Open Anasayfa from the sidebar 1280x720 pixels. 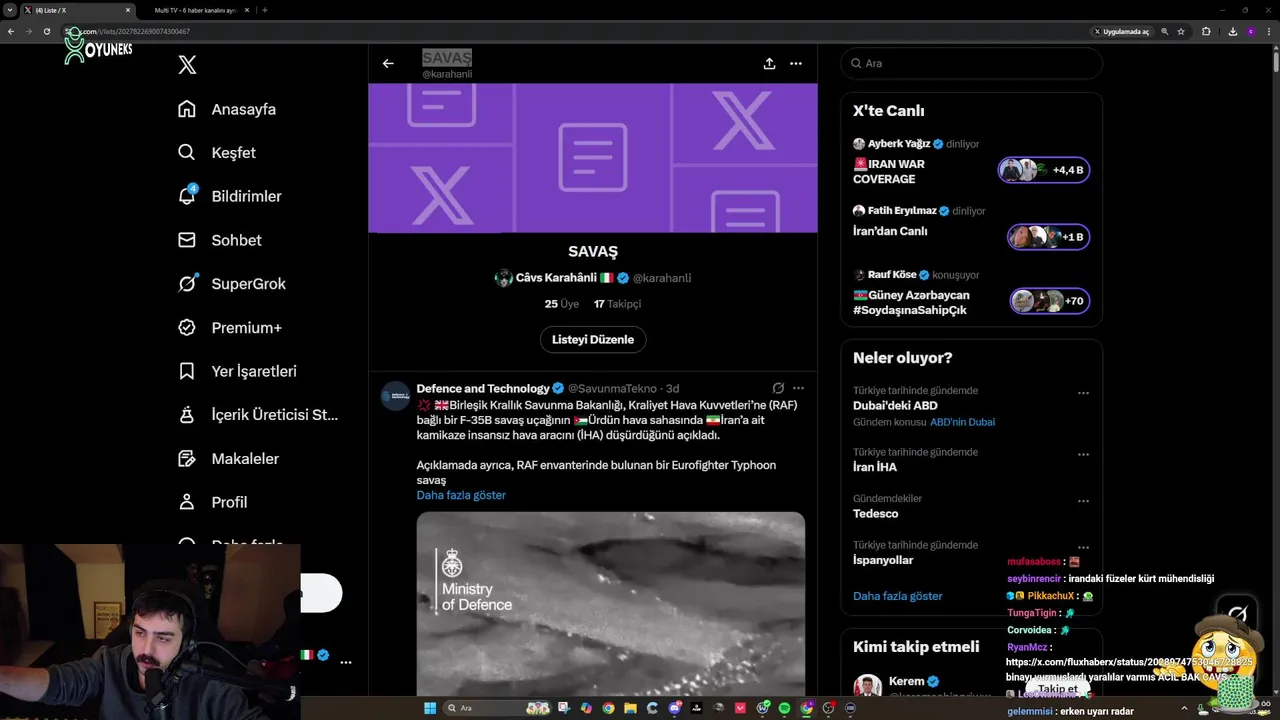pyautogui.click(x=226, y=109)
